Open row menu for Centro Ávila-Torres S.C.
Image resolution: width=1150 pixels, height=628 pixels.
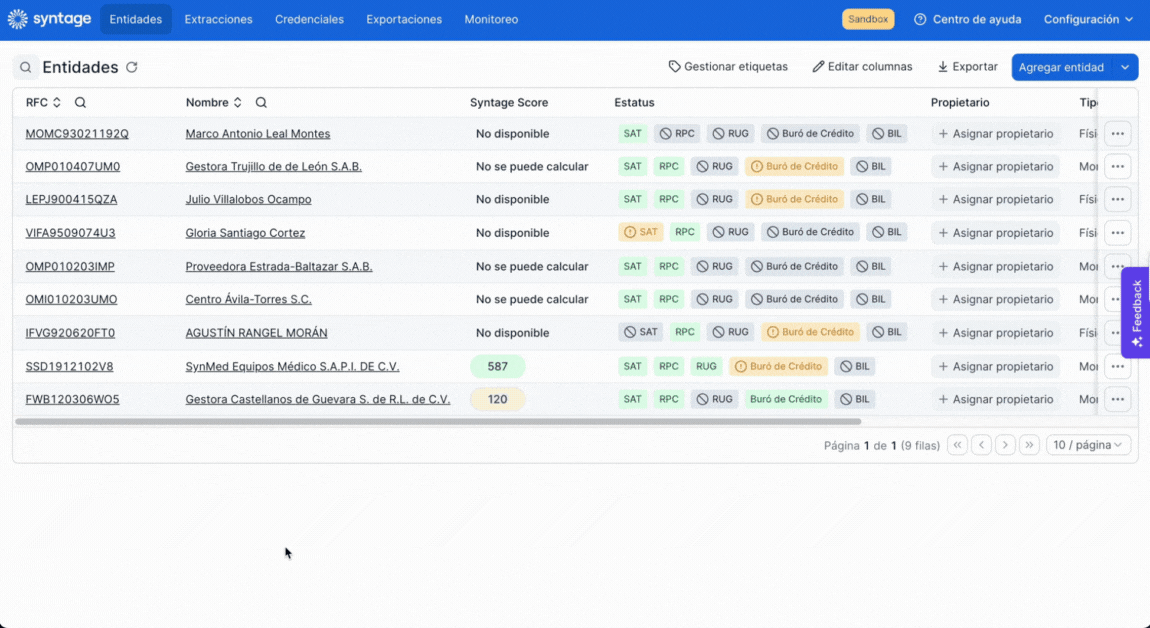pyautogui.click(x=1113, y=299)
